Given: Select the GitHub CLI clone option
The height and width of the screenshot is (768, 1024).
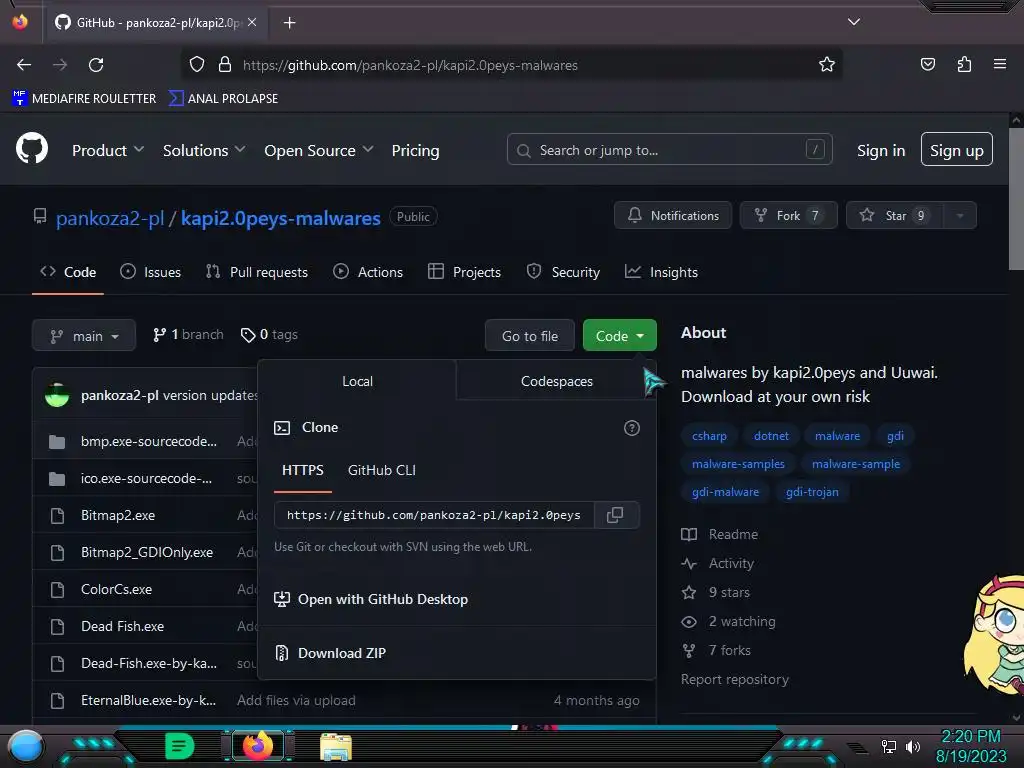Looking at the screenshot, I should pyautogui.click(x=381, y=470).
